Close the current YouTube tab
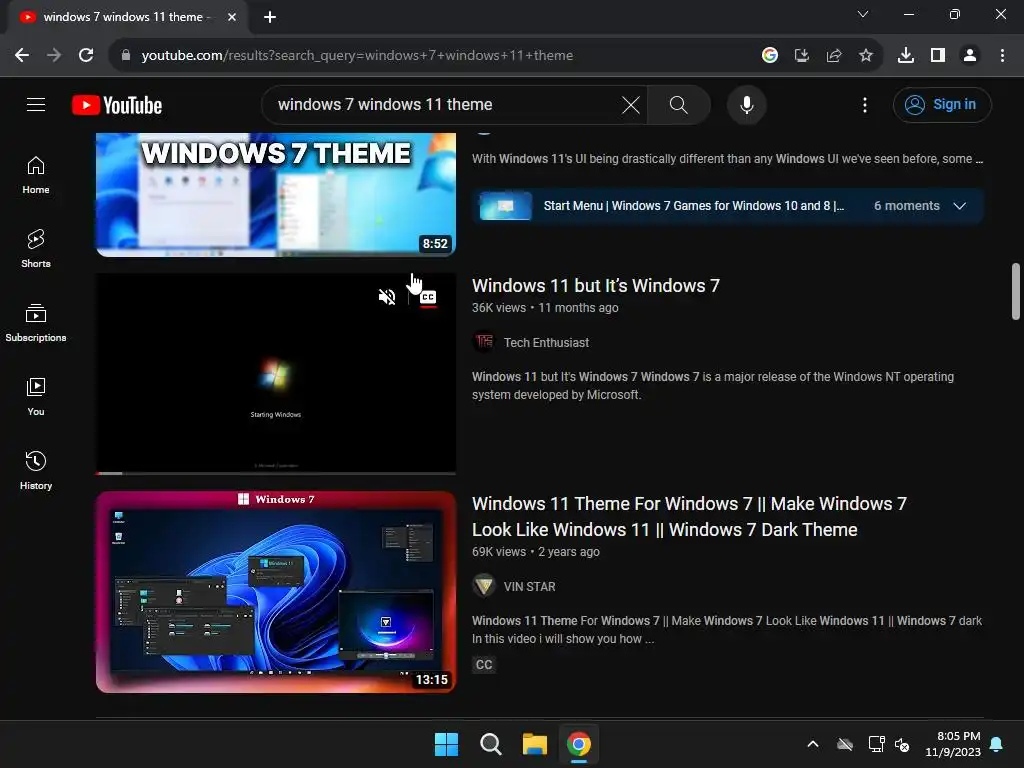Image resolution: width=1024 pixels, height=768 pixels. tap(232, 17)
